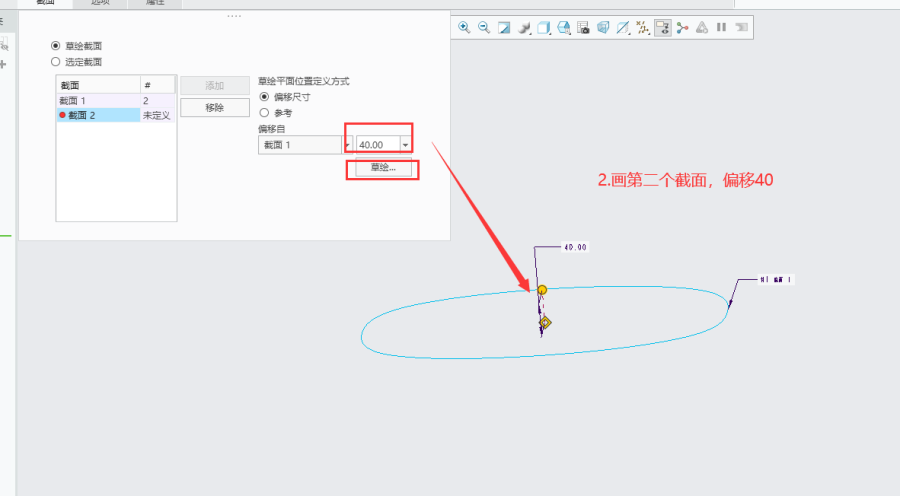The width and height of the screenshot is (900, 496).
Task: Select the 草绘截面 radio button
Action: pos(56,46)
